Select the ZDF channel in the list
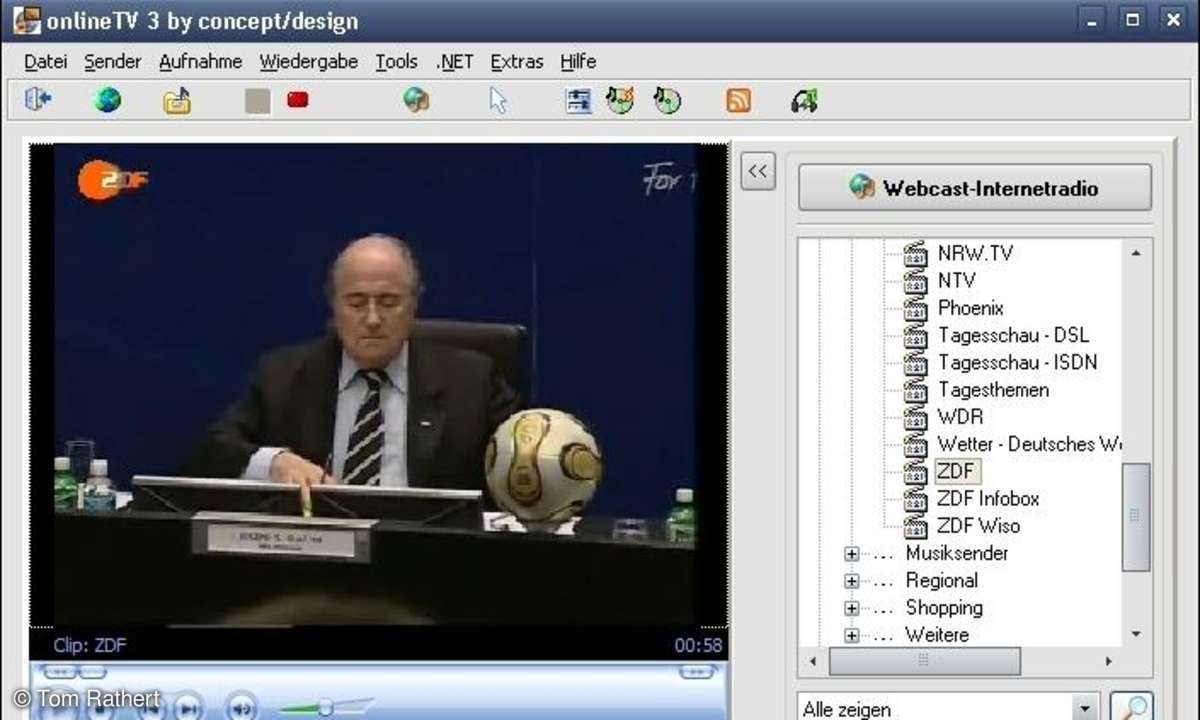The image size is (1200, 720). (955, 471)
